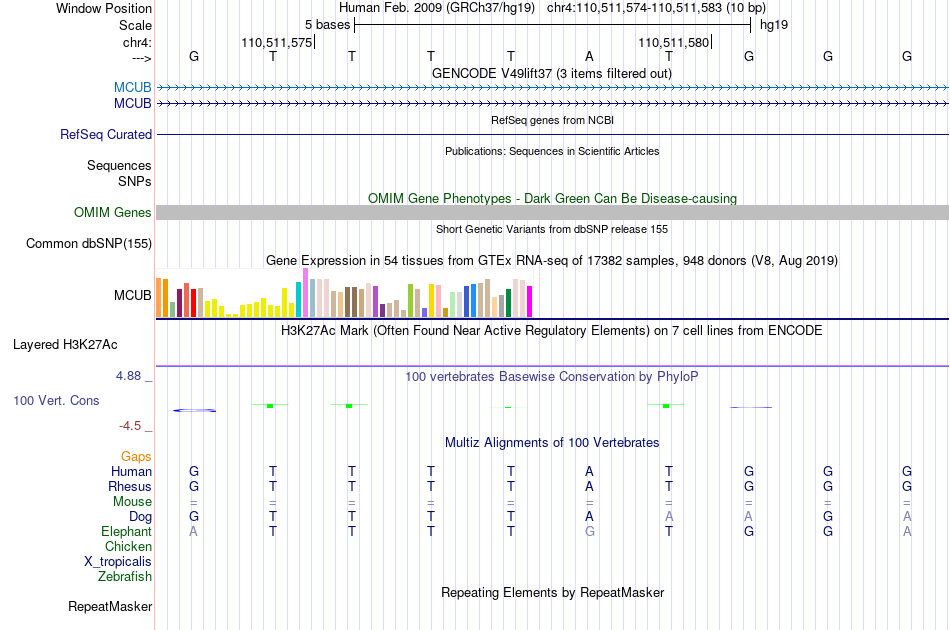
Task: Click the Human Feb. 2009 (GRCh37/hg19) text
Action: point(437,8)
